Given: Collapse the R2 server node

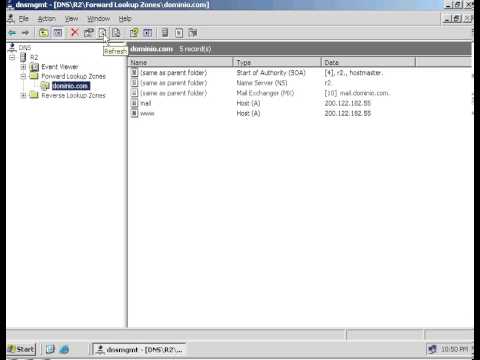Looking at the screenshot, I should [12, 57].
